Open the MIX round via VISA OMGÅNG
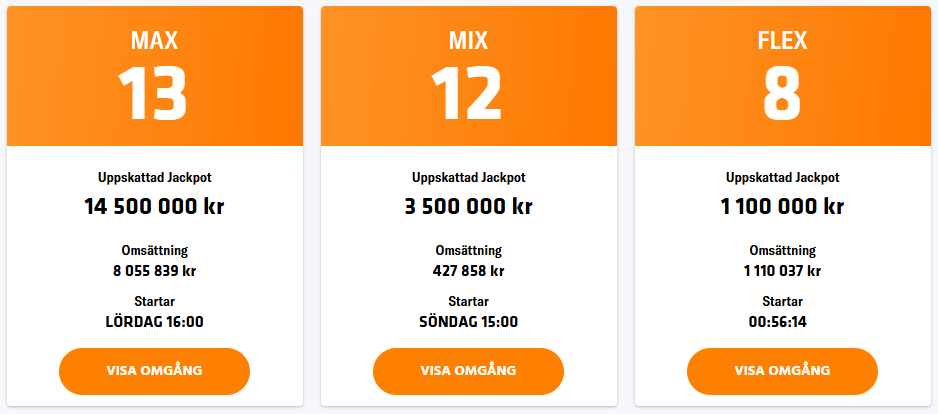Screen dimensions: 938x414 point(468,371)
